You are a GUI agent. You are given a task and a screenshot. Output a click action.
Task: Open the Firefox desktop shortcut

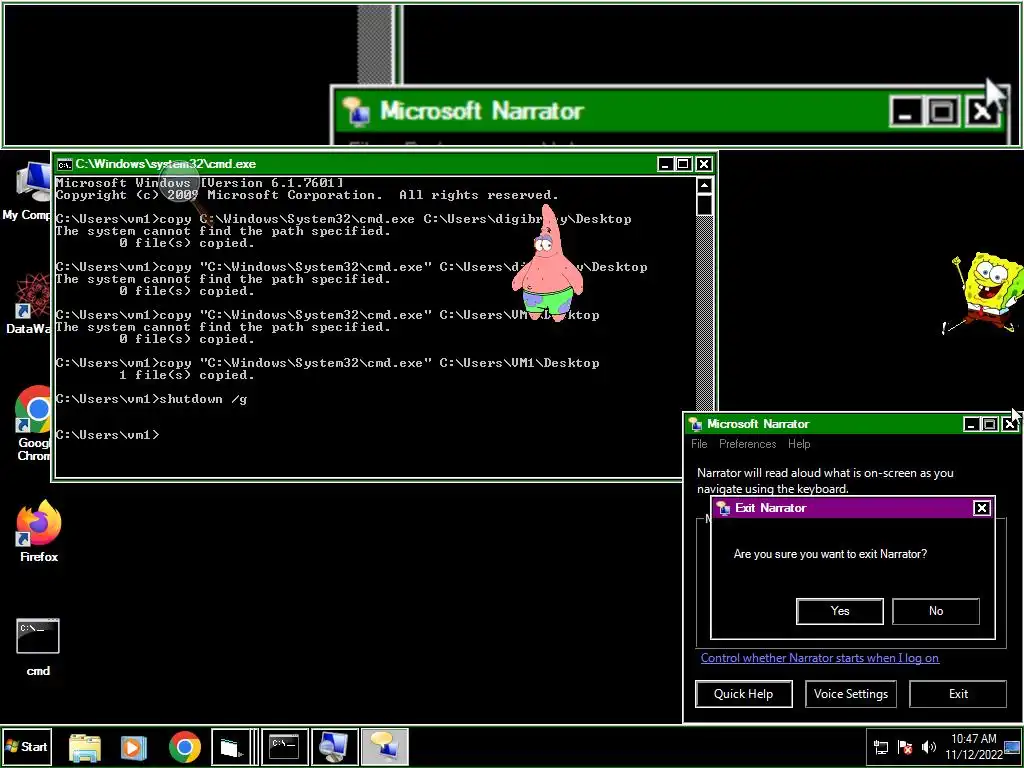pos(39,531)
